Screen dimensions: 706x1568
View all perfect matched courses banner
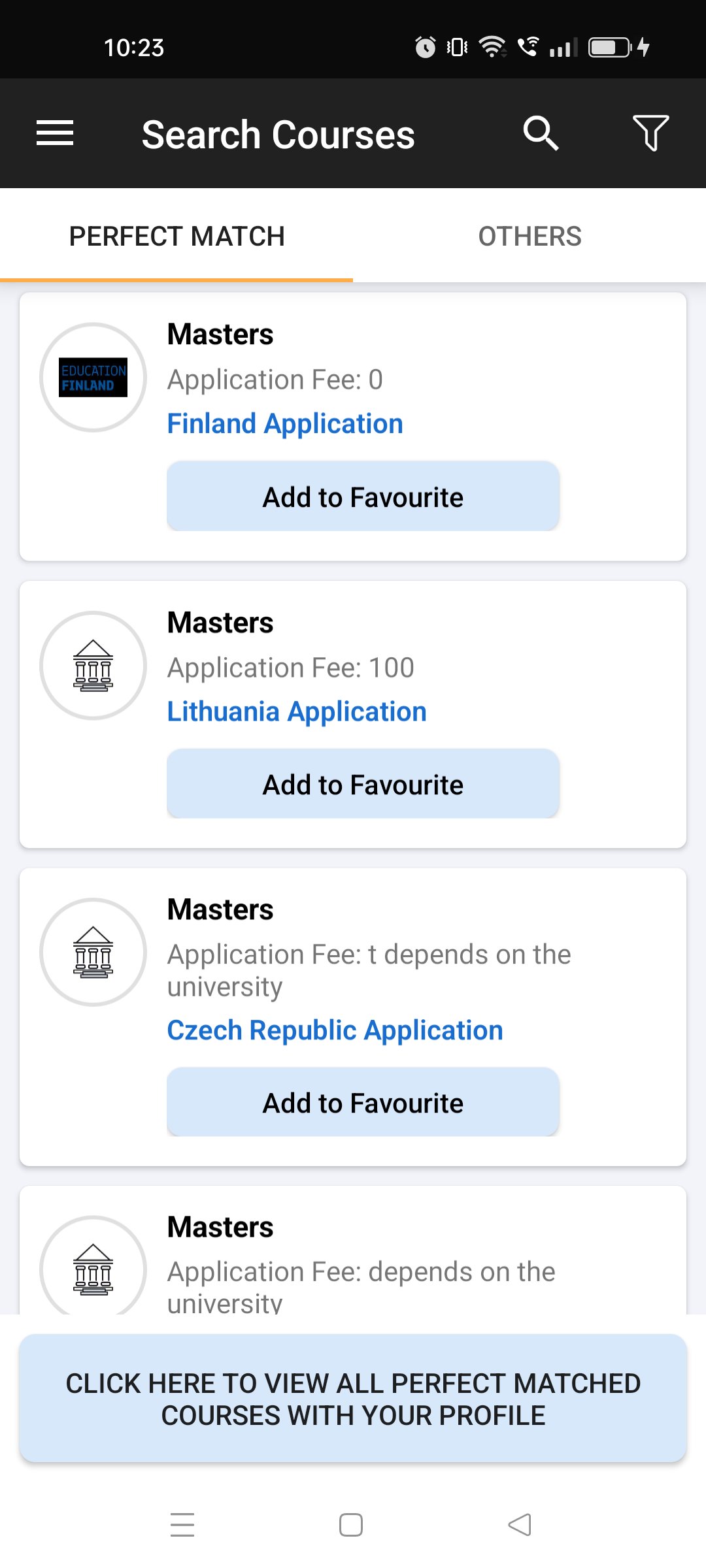353,1399
